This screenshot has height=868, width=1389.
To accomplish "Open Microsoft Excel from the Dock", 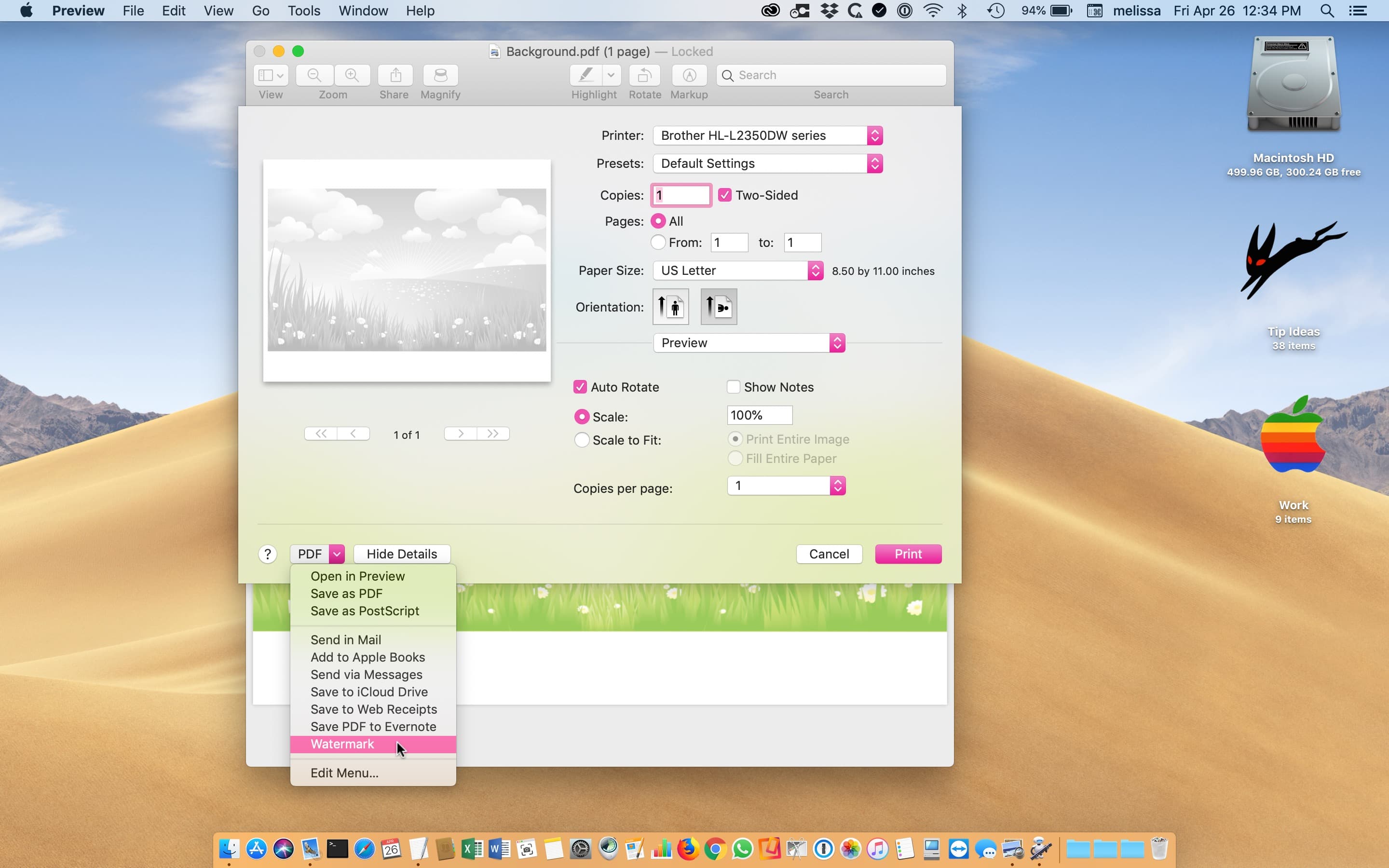I will [472, 849].
